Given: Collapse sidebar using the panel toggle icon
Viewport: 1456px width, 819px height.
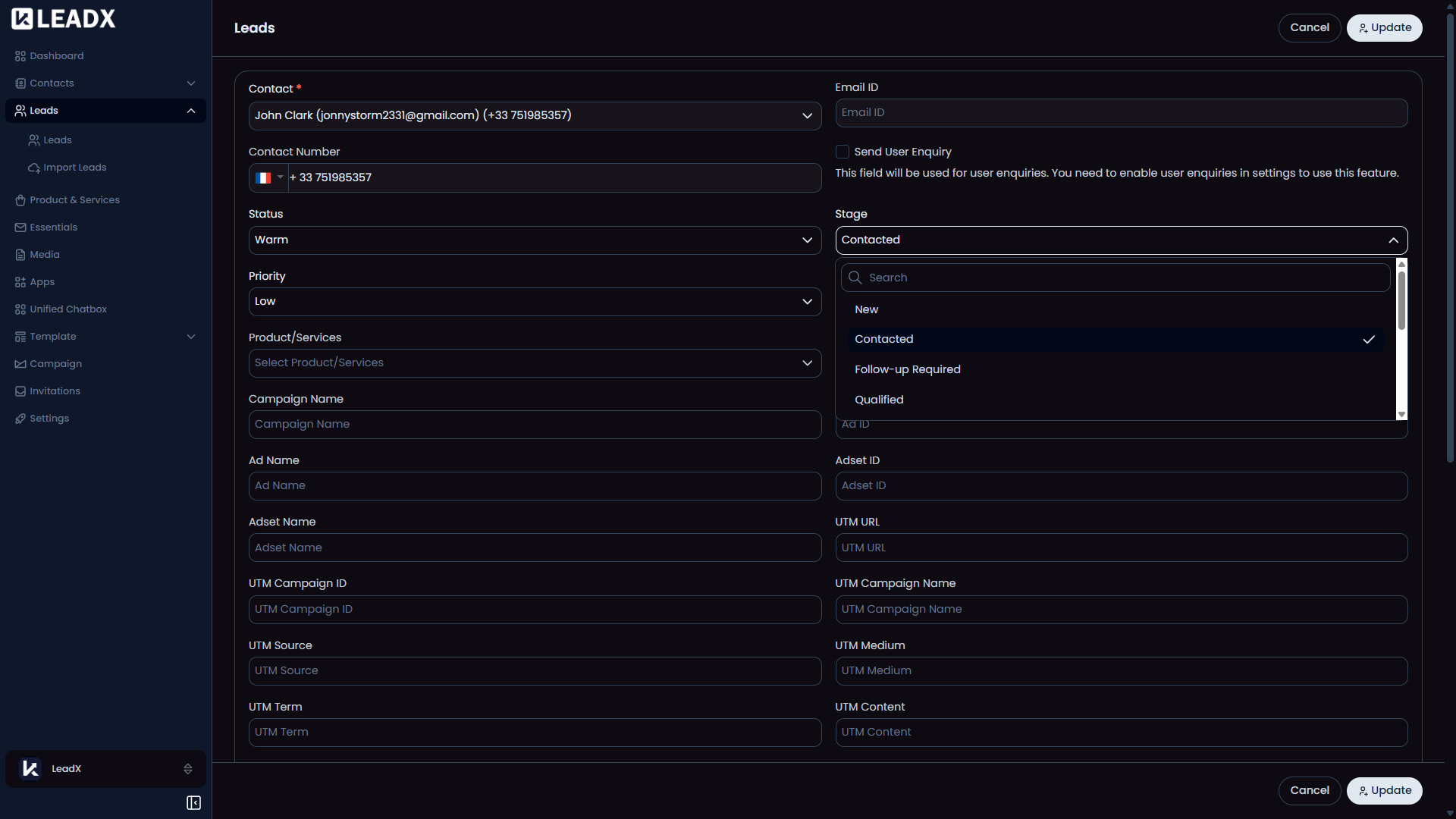Looking at the screenshot, I should coord(193,803).
